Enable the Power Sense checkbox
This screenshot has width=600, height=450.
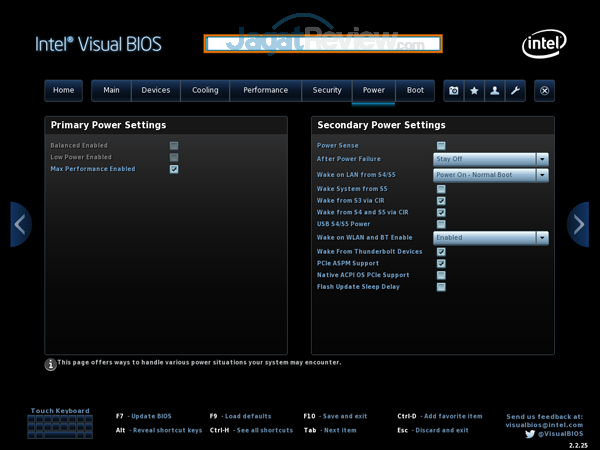tap(441, 146)
